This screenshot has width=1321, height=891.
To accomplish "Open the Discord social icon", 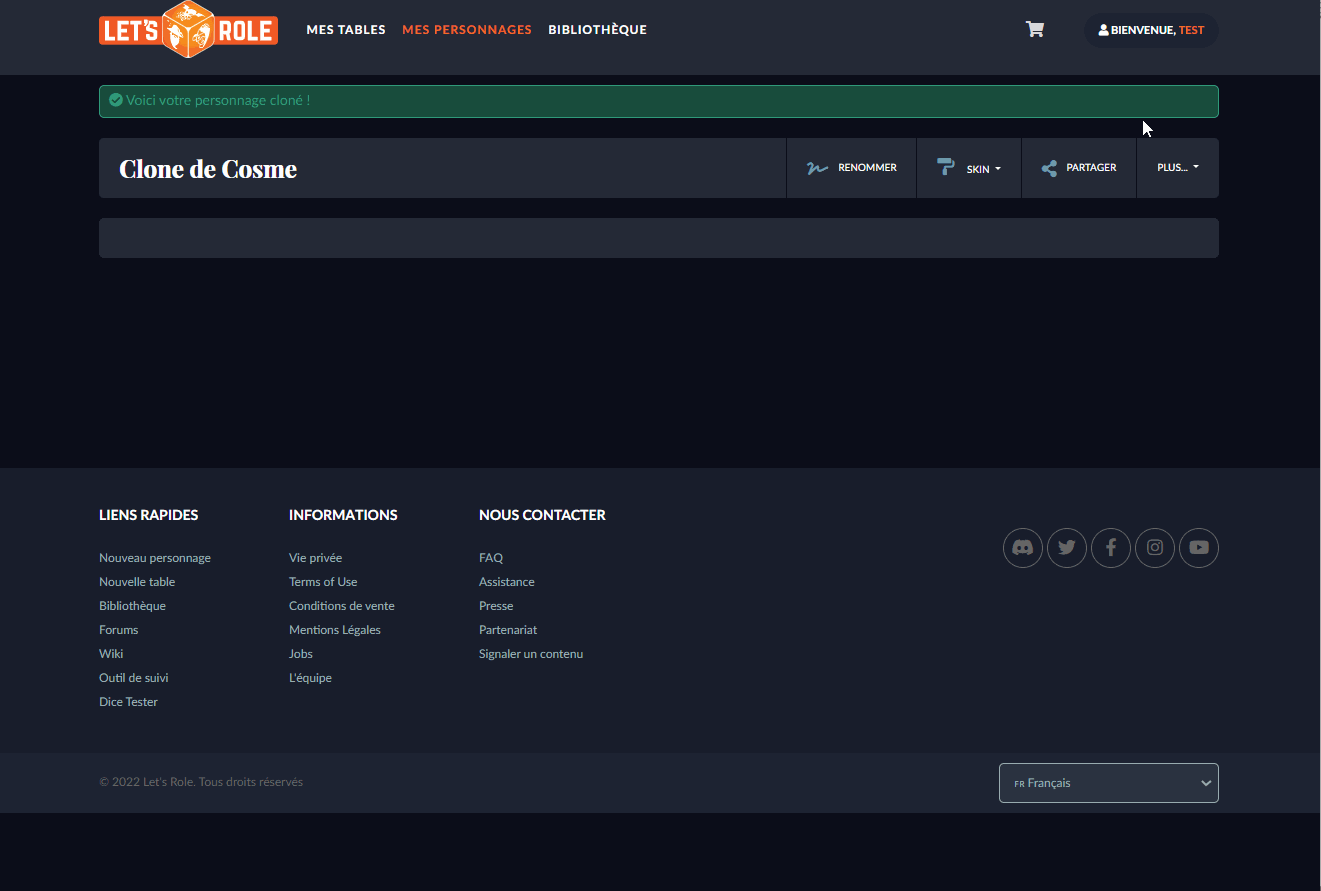I will (1022, 548).
